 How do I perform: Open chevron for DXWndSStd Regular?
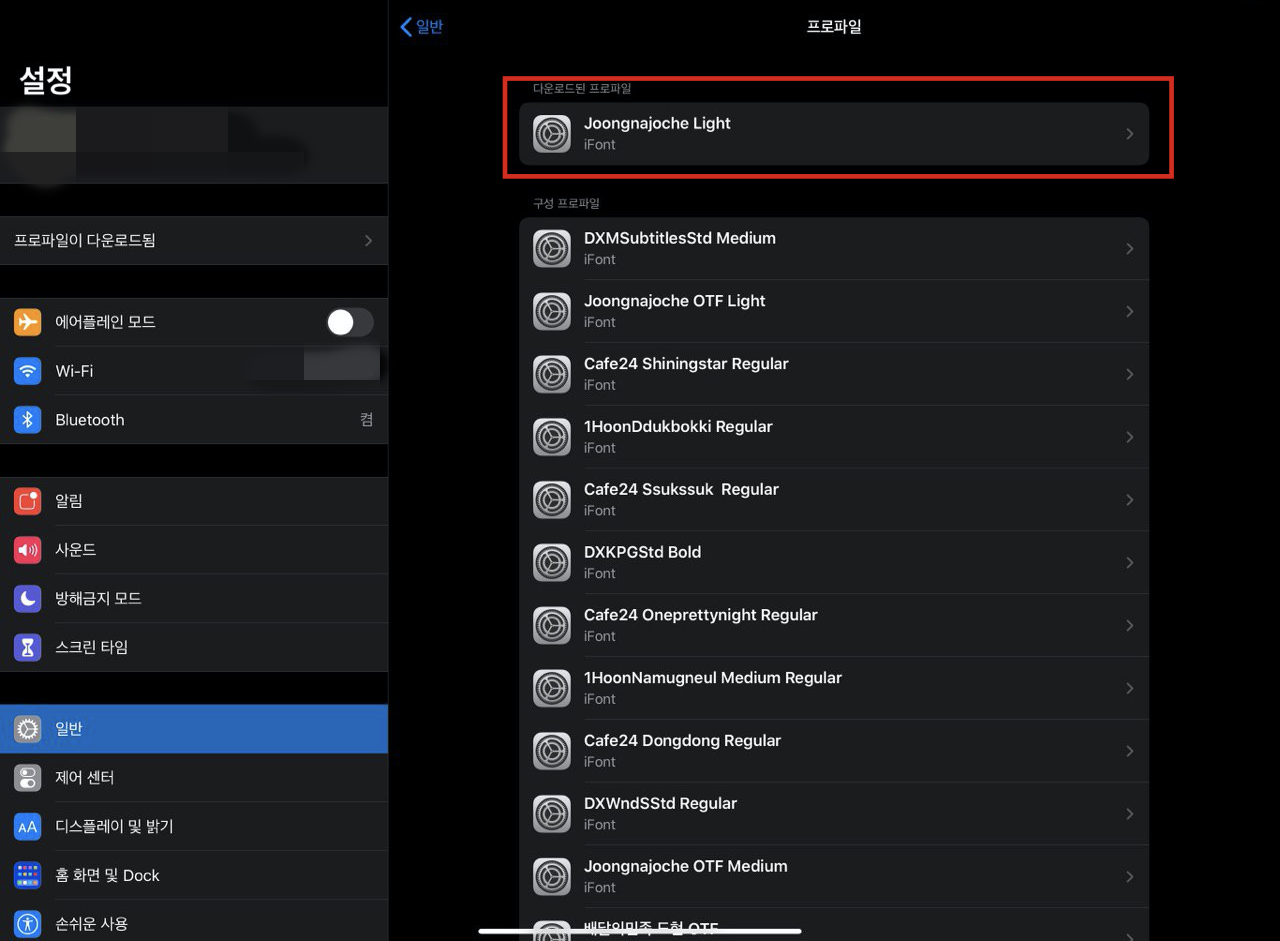click(x=1130, y=814)
